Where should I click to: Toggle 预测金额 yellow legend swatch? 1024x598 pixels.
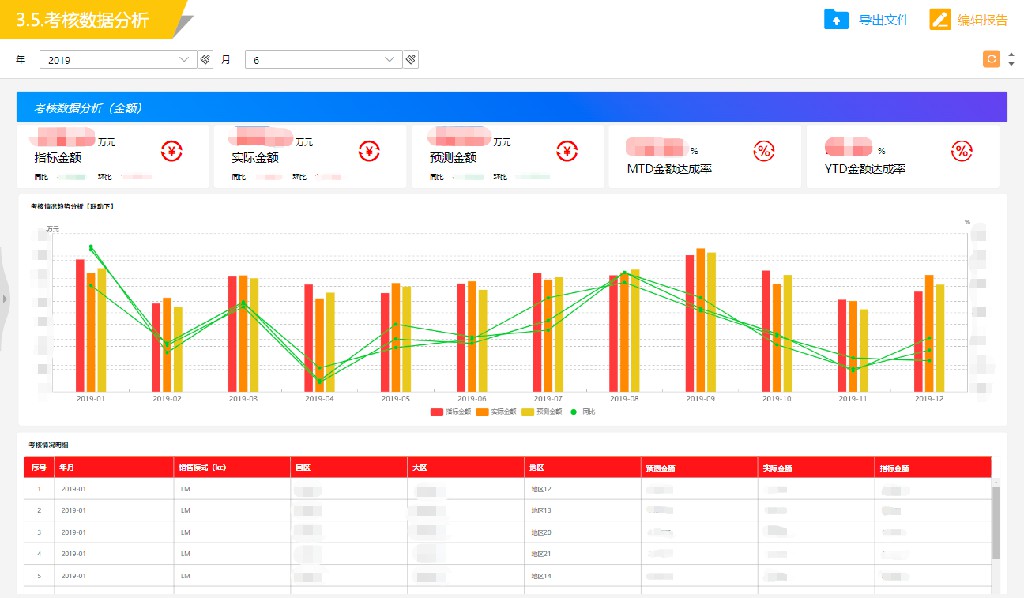coord(528,412)
